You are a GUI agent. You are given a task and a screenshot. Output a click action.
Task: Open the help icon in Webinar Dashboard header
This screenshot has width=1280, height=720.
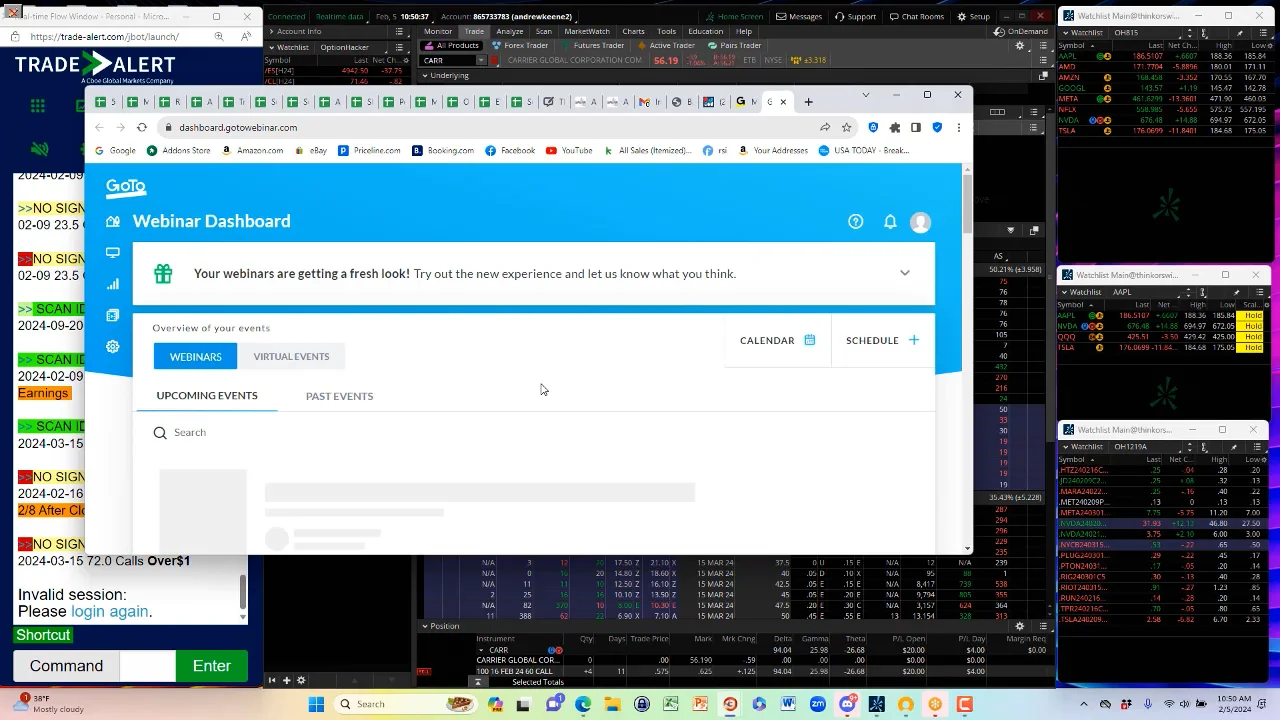pos(855,222)
